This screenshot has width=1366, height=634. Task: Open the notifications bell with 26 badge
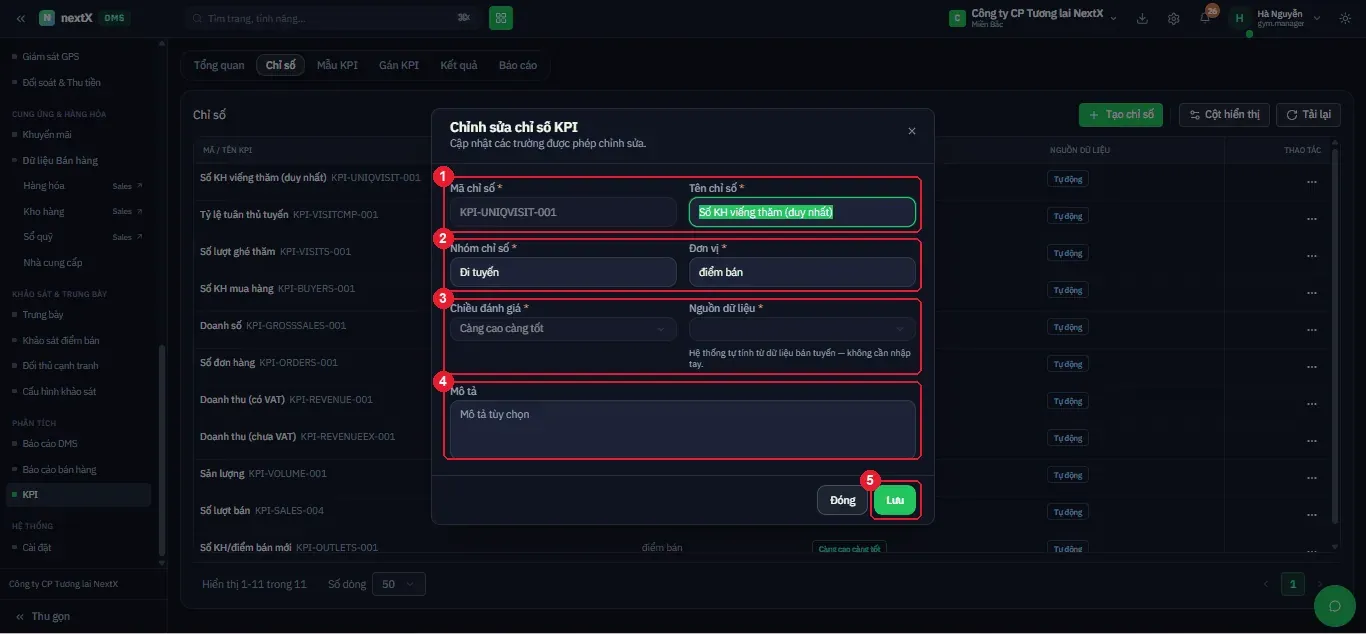[x=1206, y=18]
